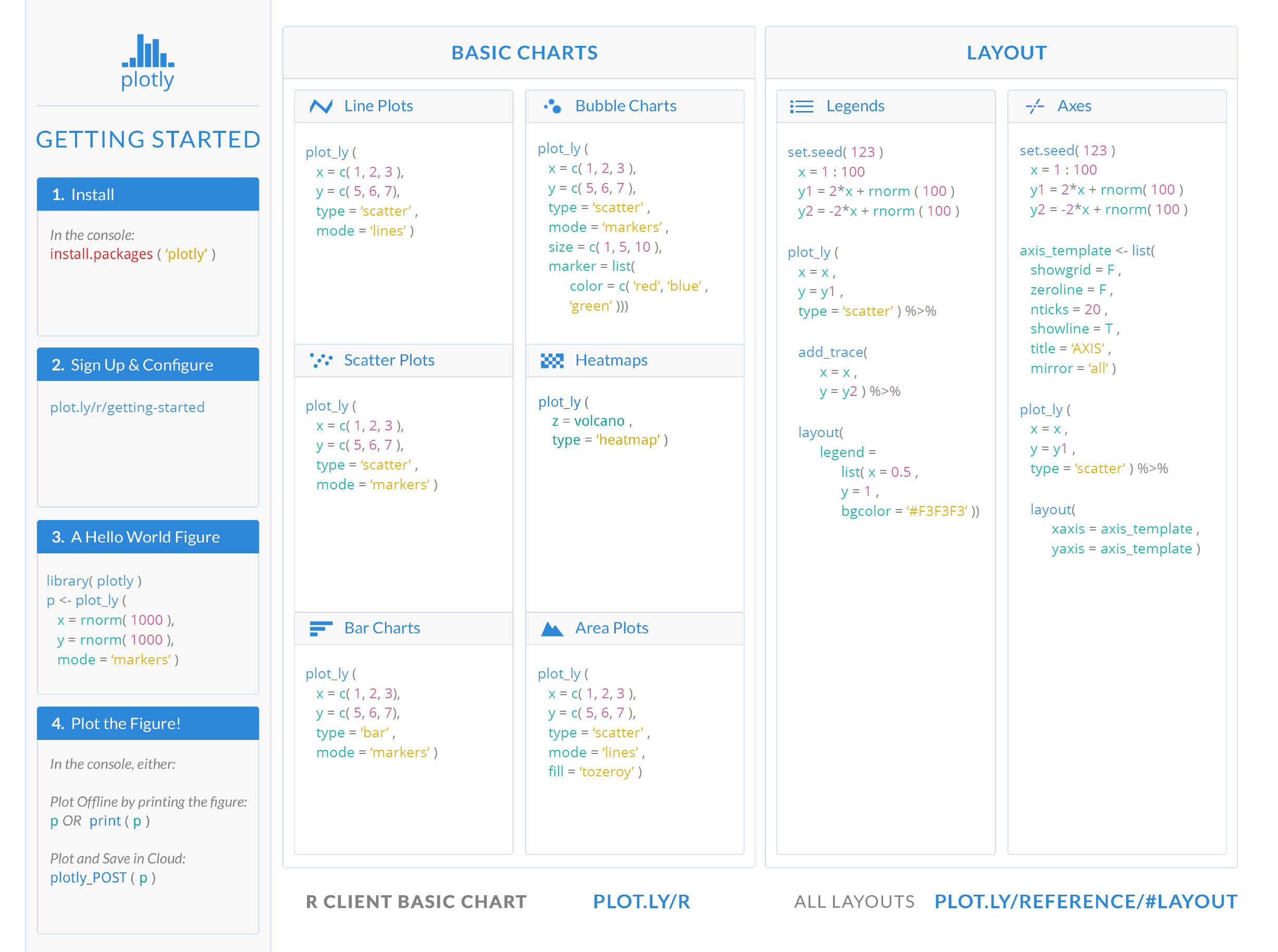Screen dimensions: 1278x952
Task: Follow the PLOT.LY/R link
Action: 641,901
